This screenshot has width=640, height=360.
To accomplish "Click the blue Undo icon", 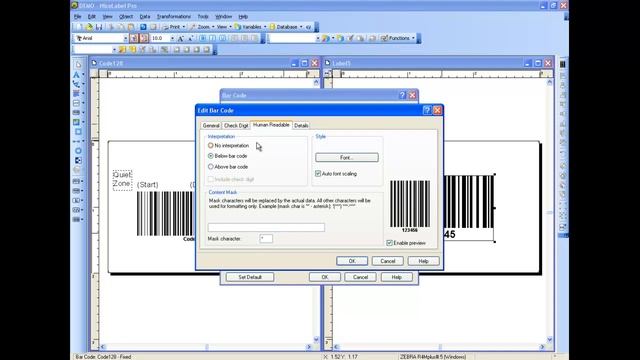I will 143,27.
